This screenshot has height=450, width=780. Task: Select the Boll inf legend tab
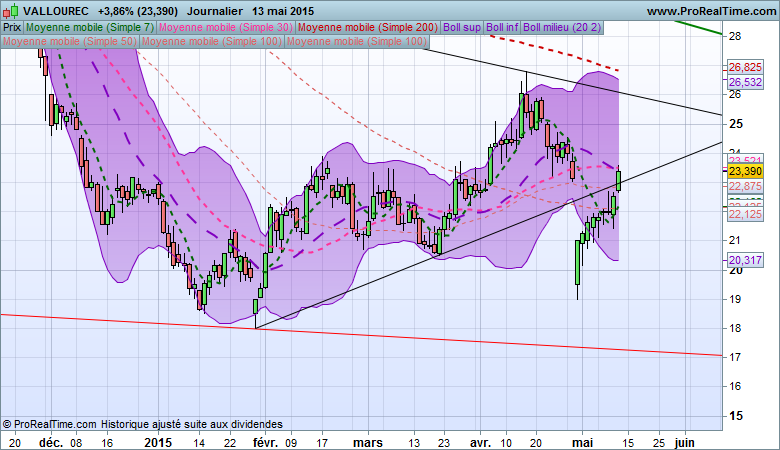pos(502,27)
